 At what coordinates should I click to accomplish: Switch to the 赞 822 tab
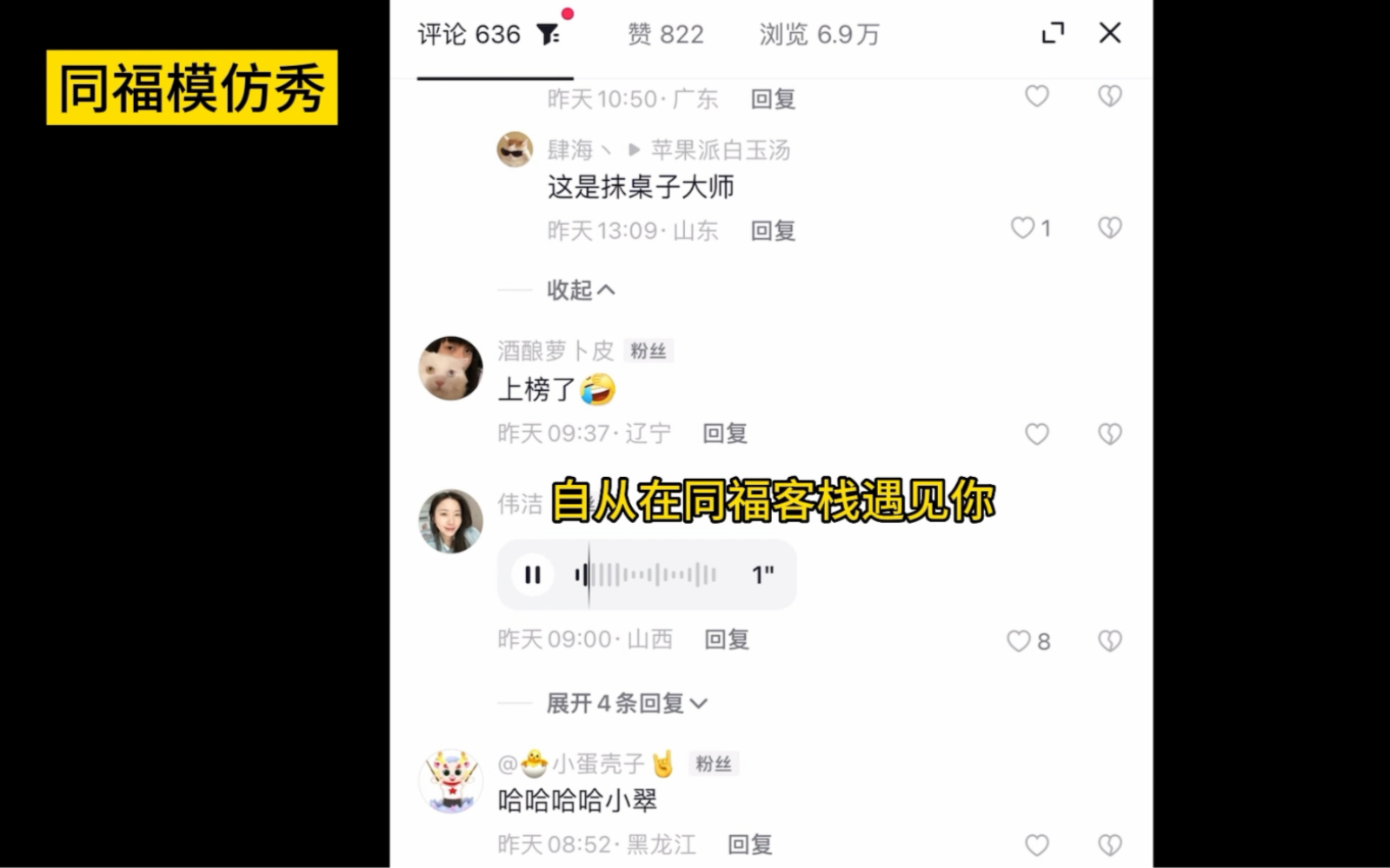coord(666,35)
